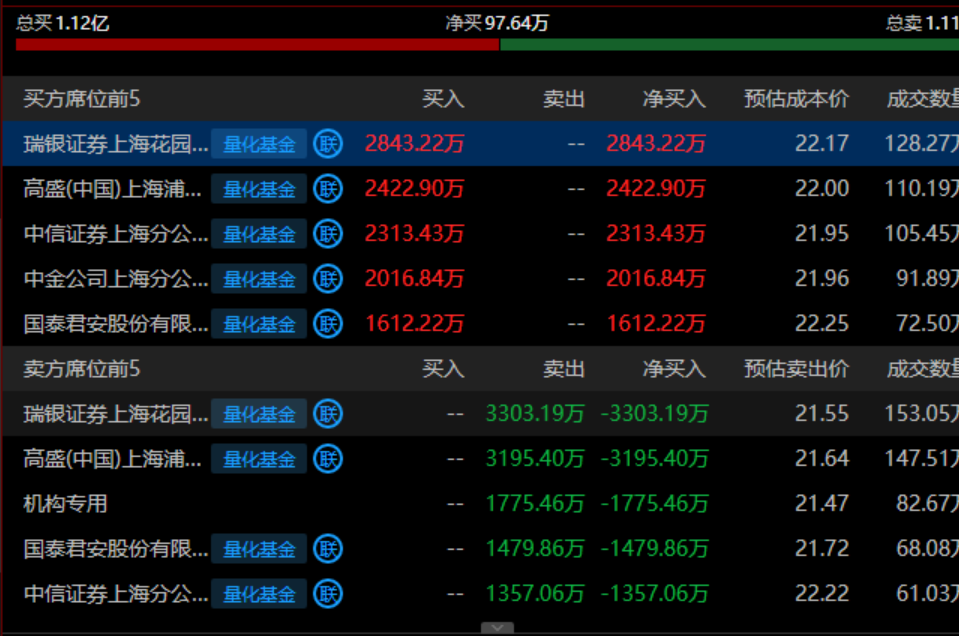Click the 买方席位前5 header label

coord(81,98)
